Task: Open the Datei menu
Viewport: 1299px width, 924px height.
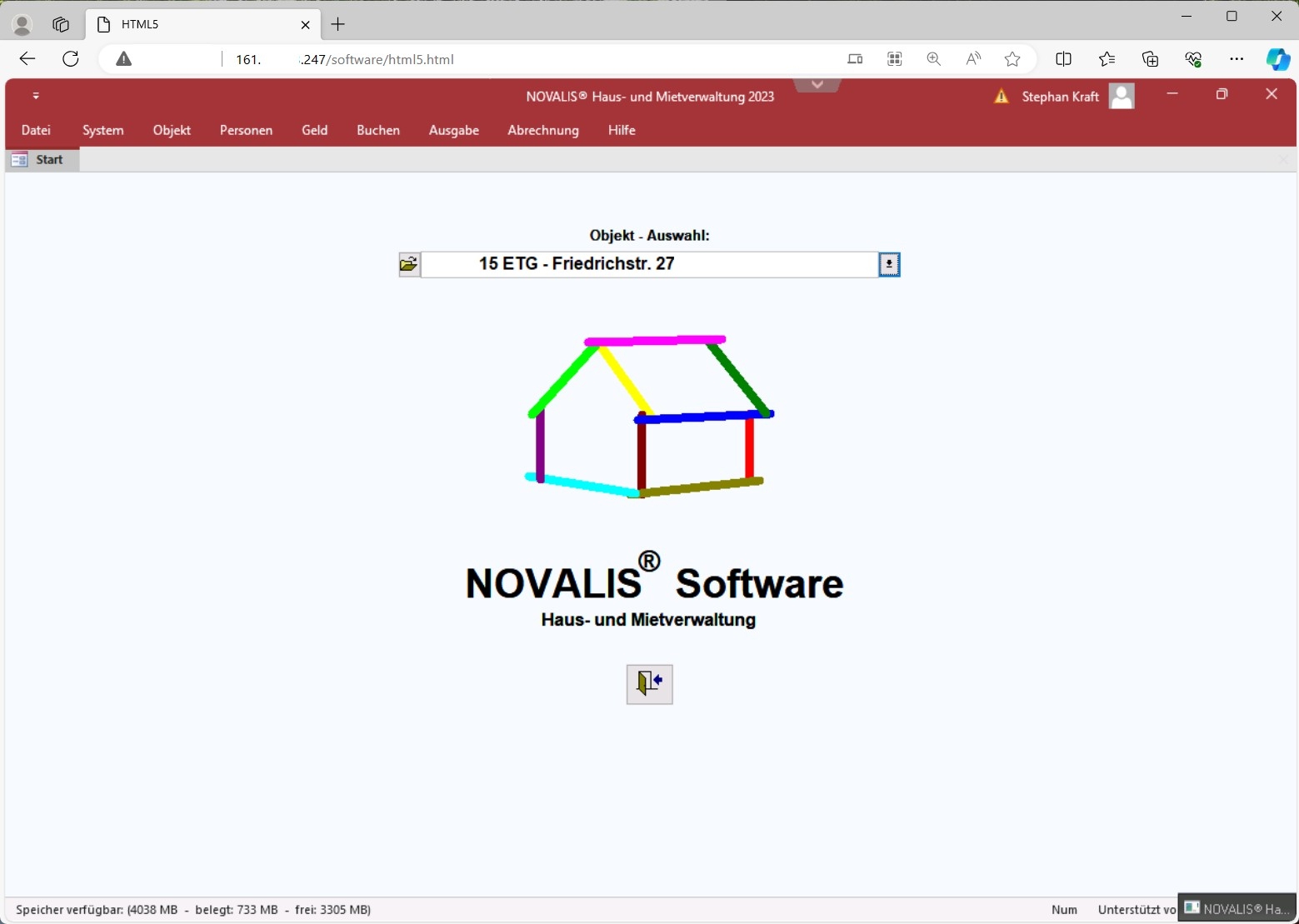Action: click(36, 130)
